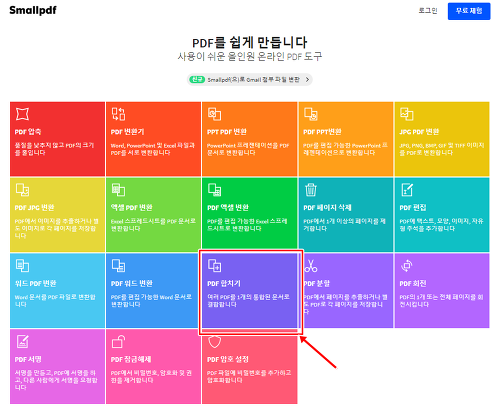The width and height of the screenshot is (500, 413).
Task: Click the PDF 편집 edit icon
Action: click(x=407, y=190)
